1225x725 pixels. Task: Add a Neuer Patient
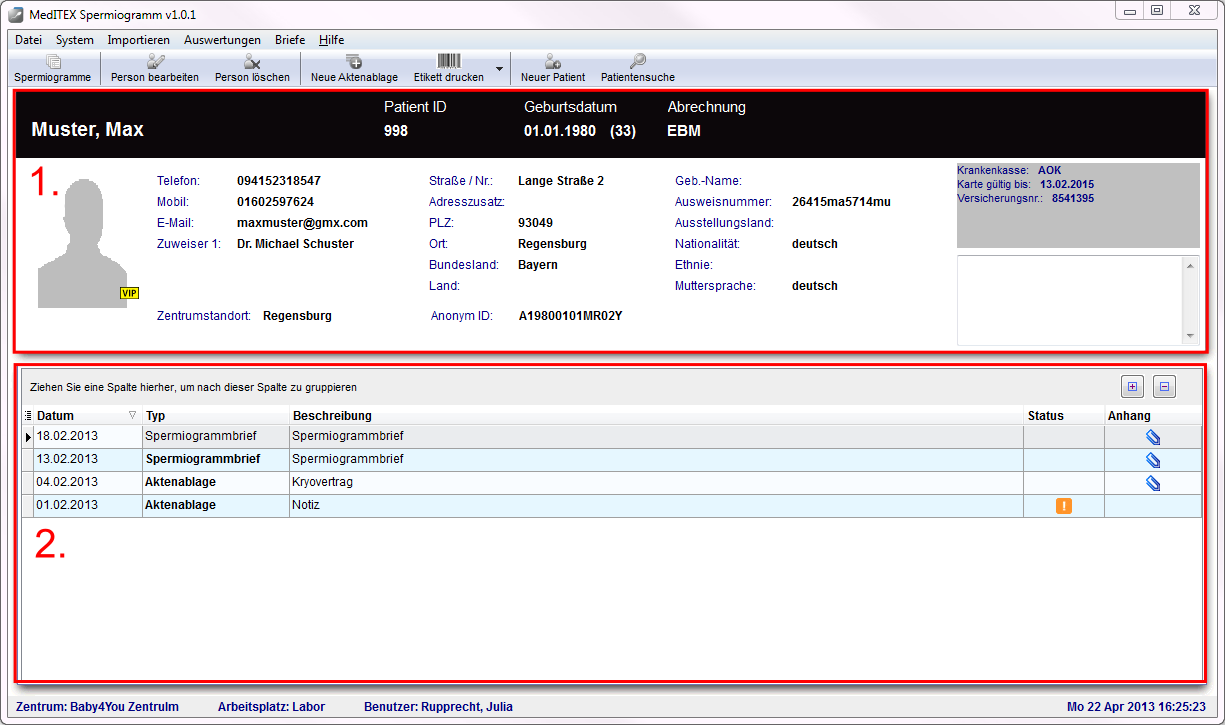point(553,68)
